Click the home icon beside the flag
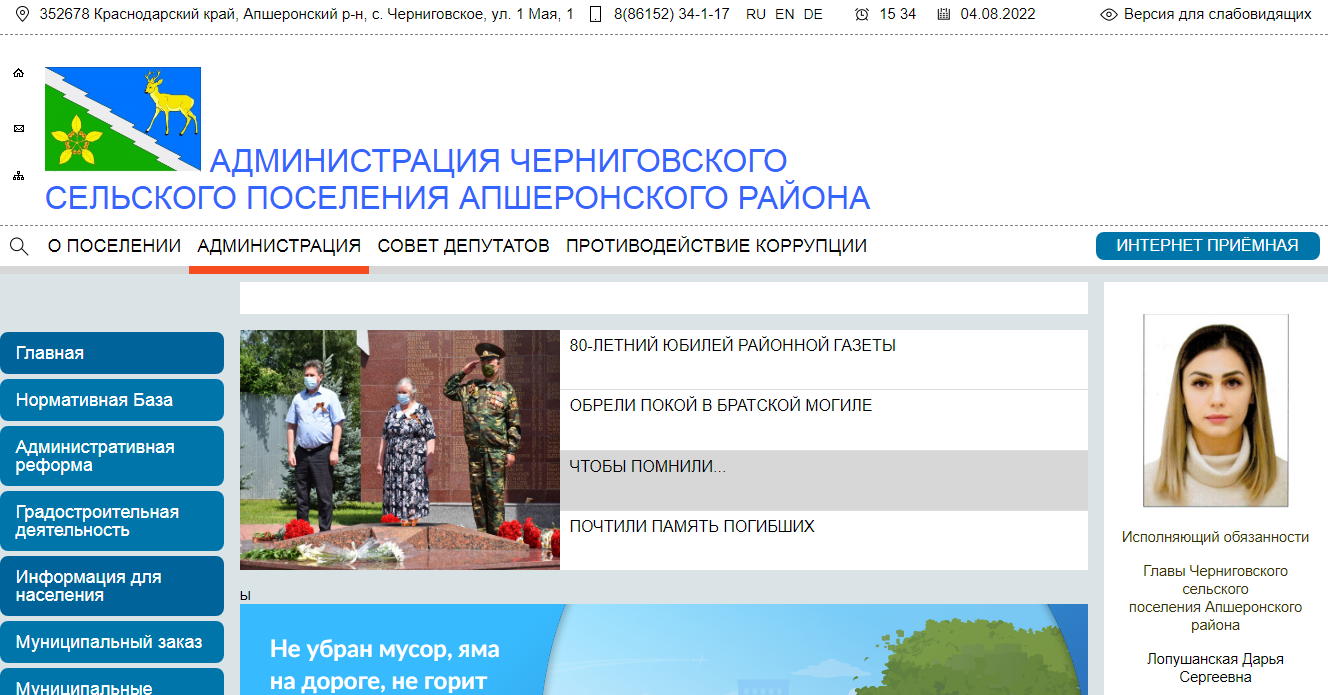Screen dimensions: 1328x695 click(x=18, y=73)
